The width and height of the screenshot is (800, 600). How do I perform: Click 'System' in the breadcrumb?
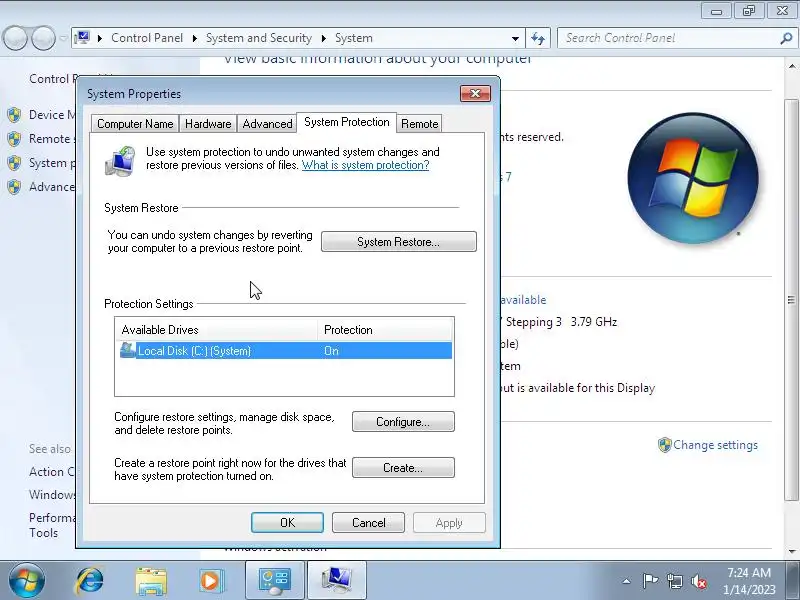[x=354, y=38]
